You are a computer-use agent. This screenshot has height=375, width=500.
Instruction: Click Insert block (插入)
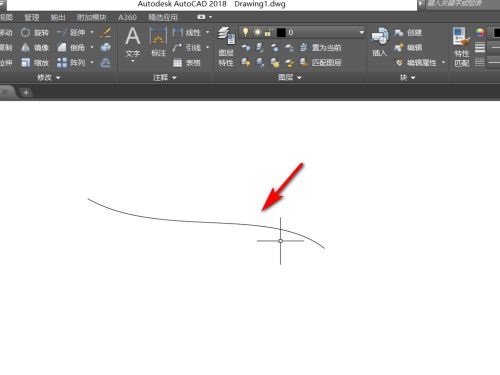[x=379, y=42]
